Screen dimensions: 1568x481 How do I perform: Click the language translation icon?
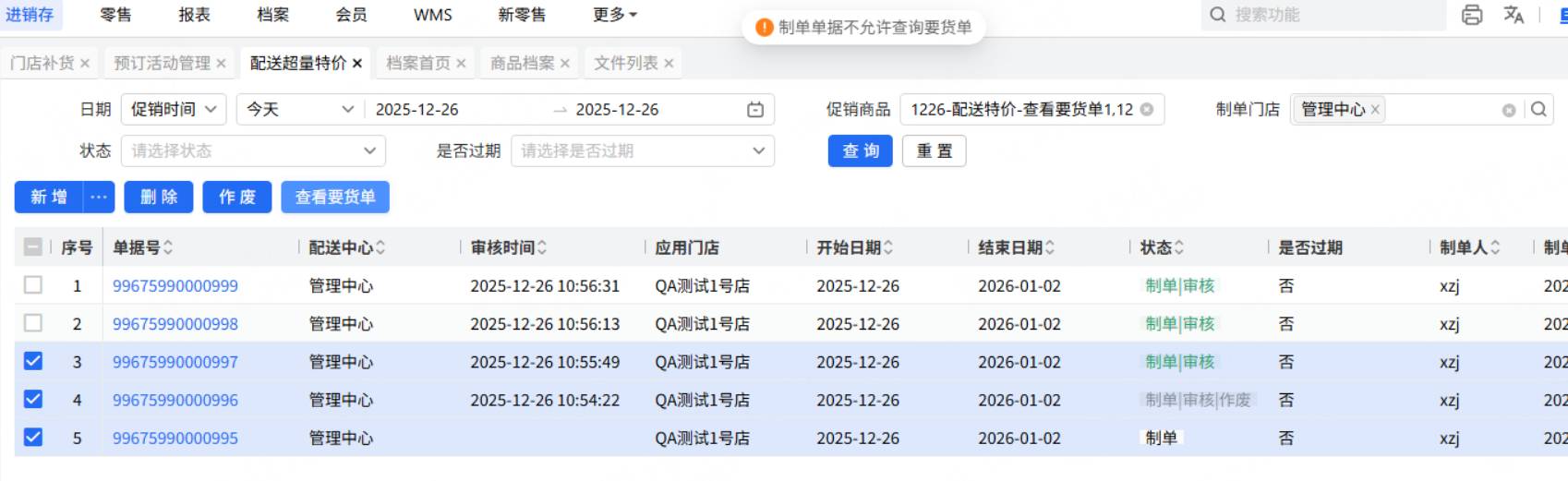click(x=1514, y=15)
